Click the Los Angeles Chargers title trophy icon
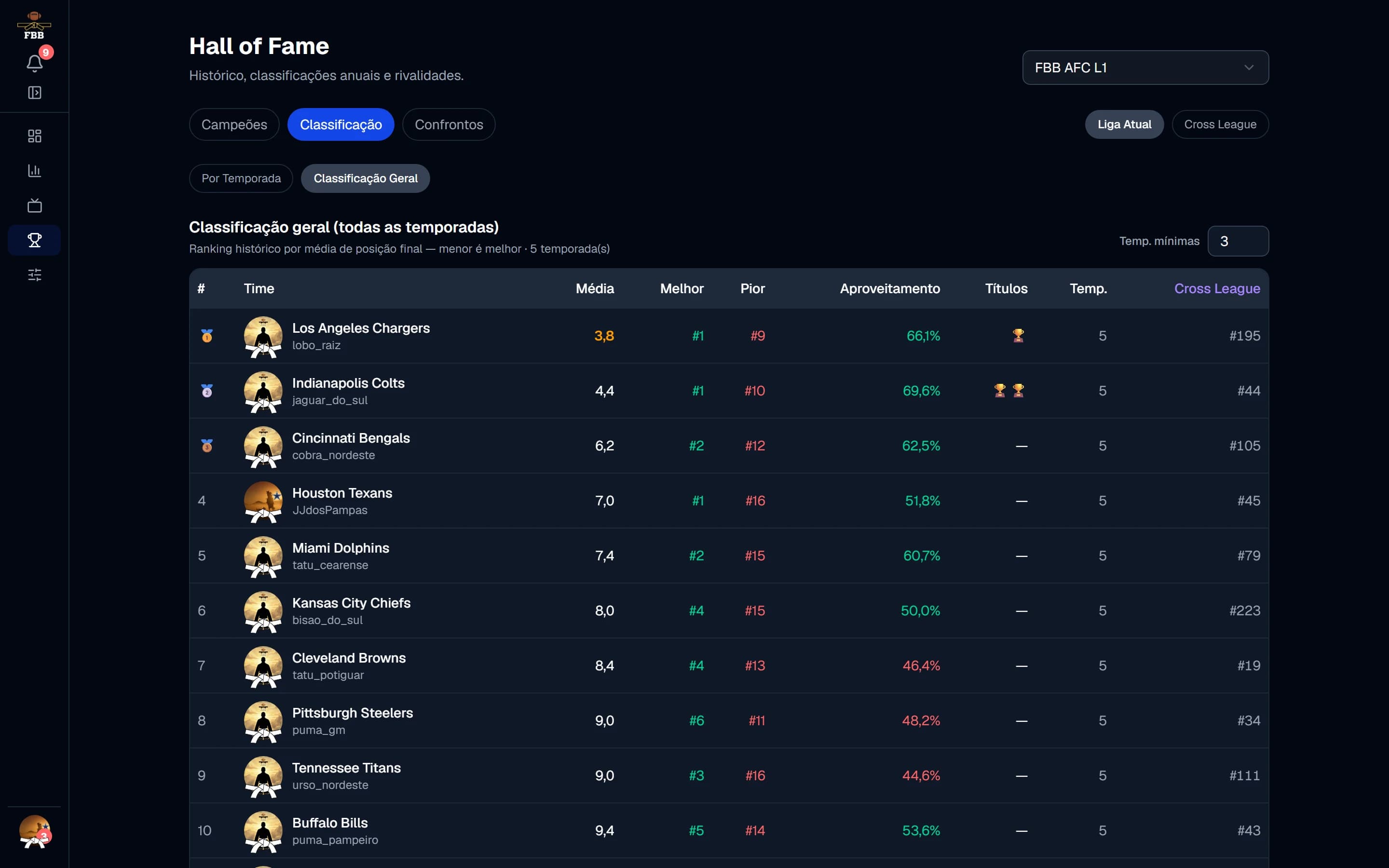Viewport: 1389px width, 868px height. pos(1018,336)
